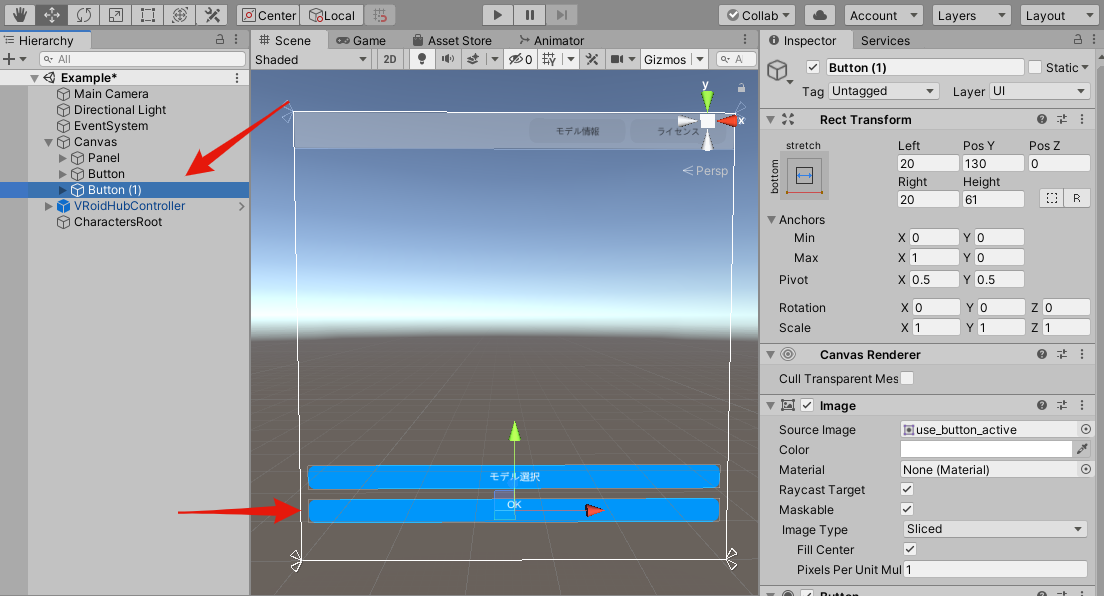This screenshot has height=596, width=1104.
Task: Toggle Local handle rotation button
Action: [332, 15]
